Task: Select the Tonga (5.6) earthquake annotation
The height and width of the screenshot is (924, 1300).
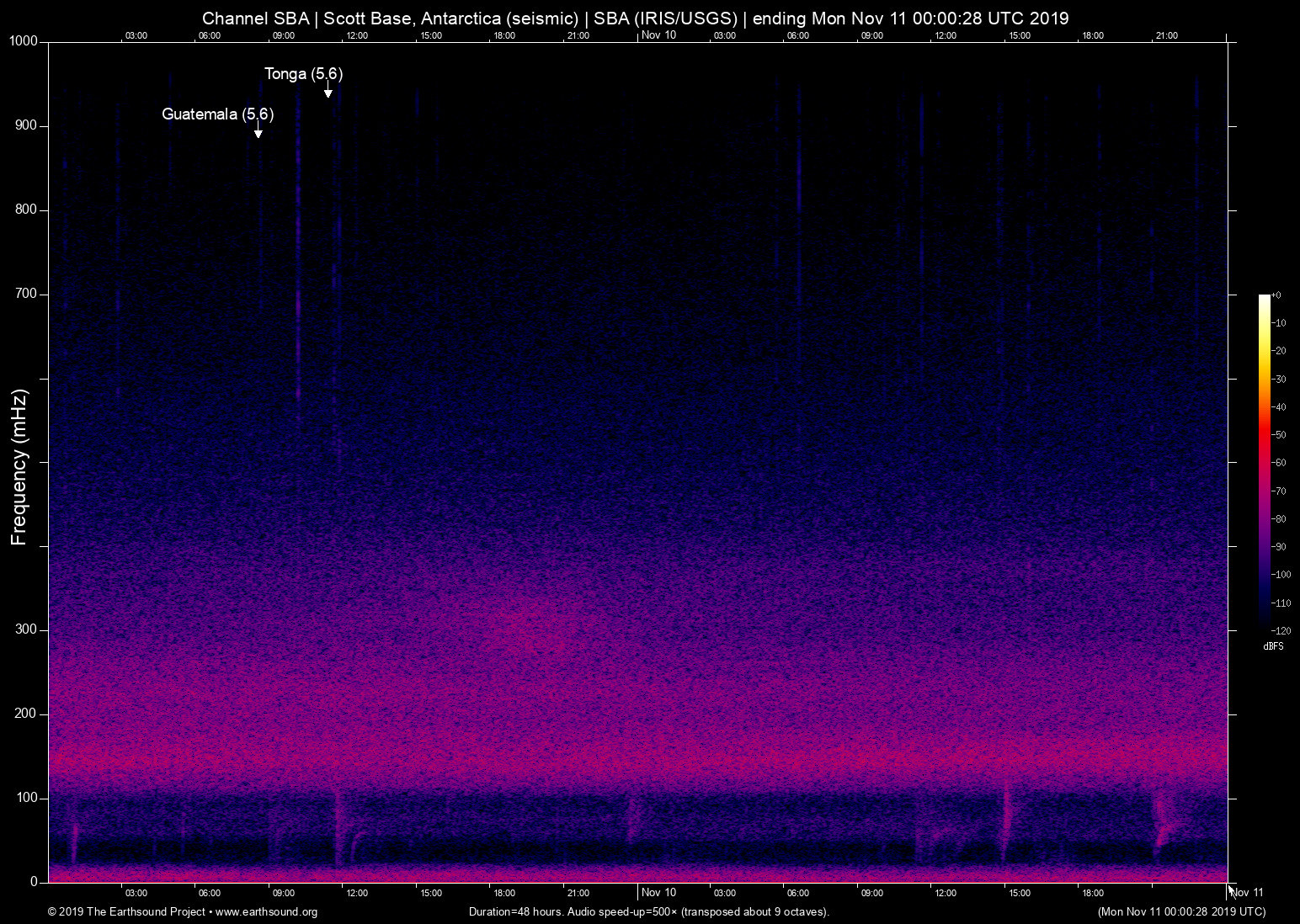Action: point(303,74)
